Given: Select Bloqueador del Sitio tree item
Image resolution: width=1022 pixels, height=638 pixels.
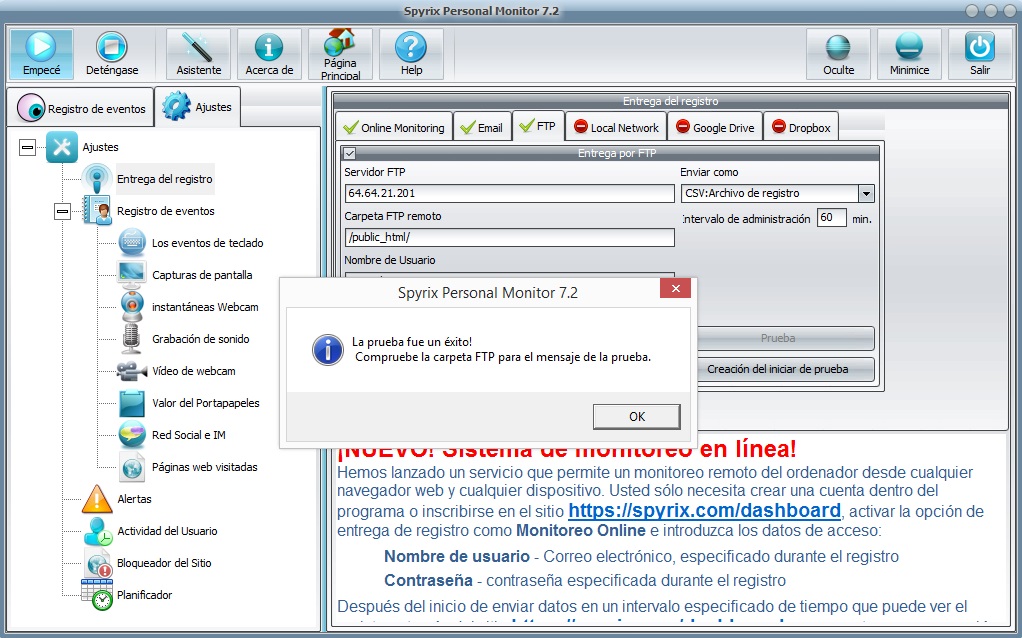Looking at the screenshot, I should (x=164, y=563).
